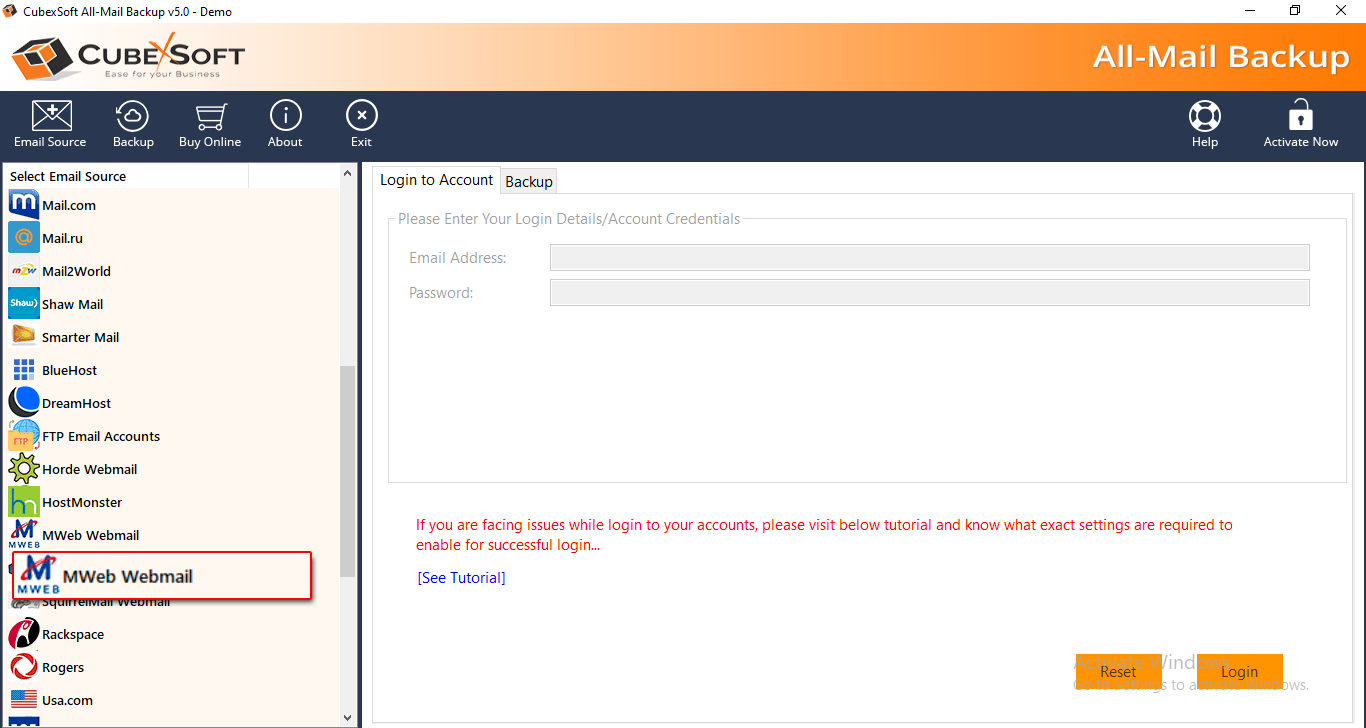Choose the DreamHost email source
Viewport: 1366px width, 728px height.
[x=76, y=403]
